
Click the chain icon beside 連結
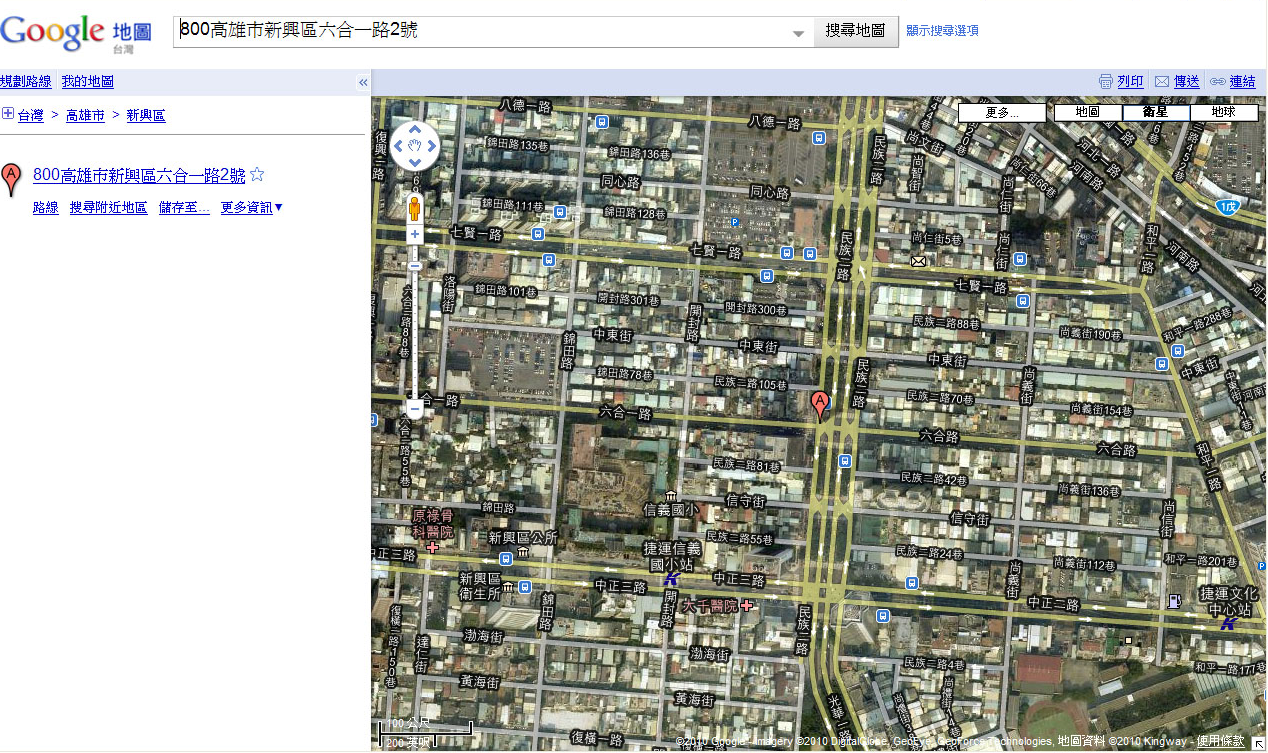tap(1217, 82)
